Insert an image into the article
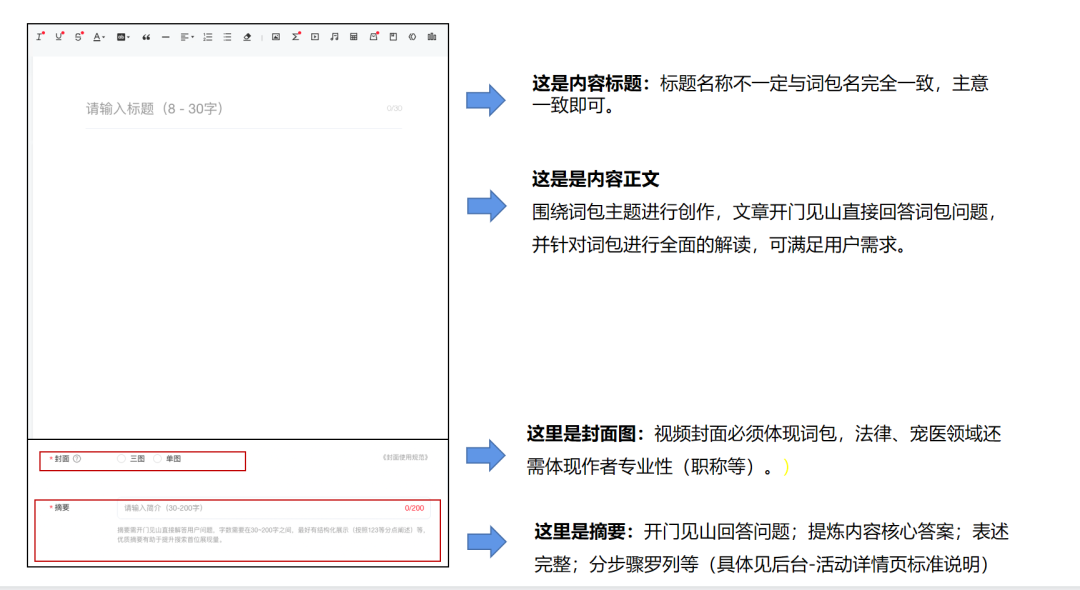This screenshot has height=590, width=1080. (x=276, y=37)
